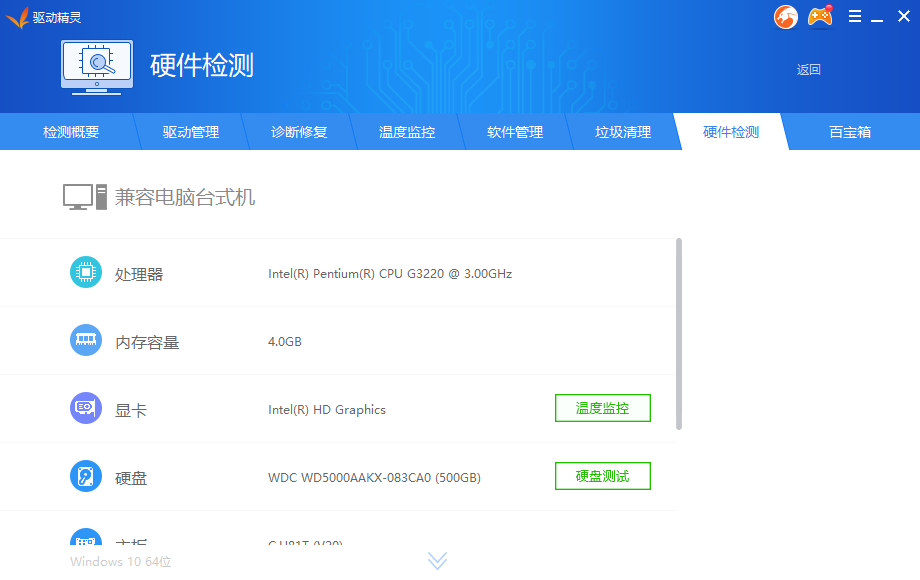The image size is (920, 580).
Task: Click the 硬件检测 monitor header icon
Action: pyautogui.click(x=97, y=66)
